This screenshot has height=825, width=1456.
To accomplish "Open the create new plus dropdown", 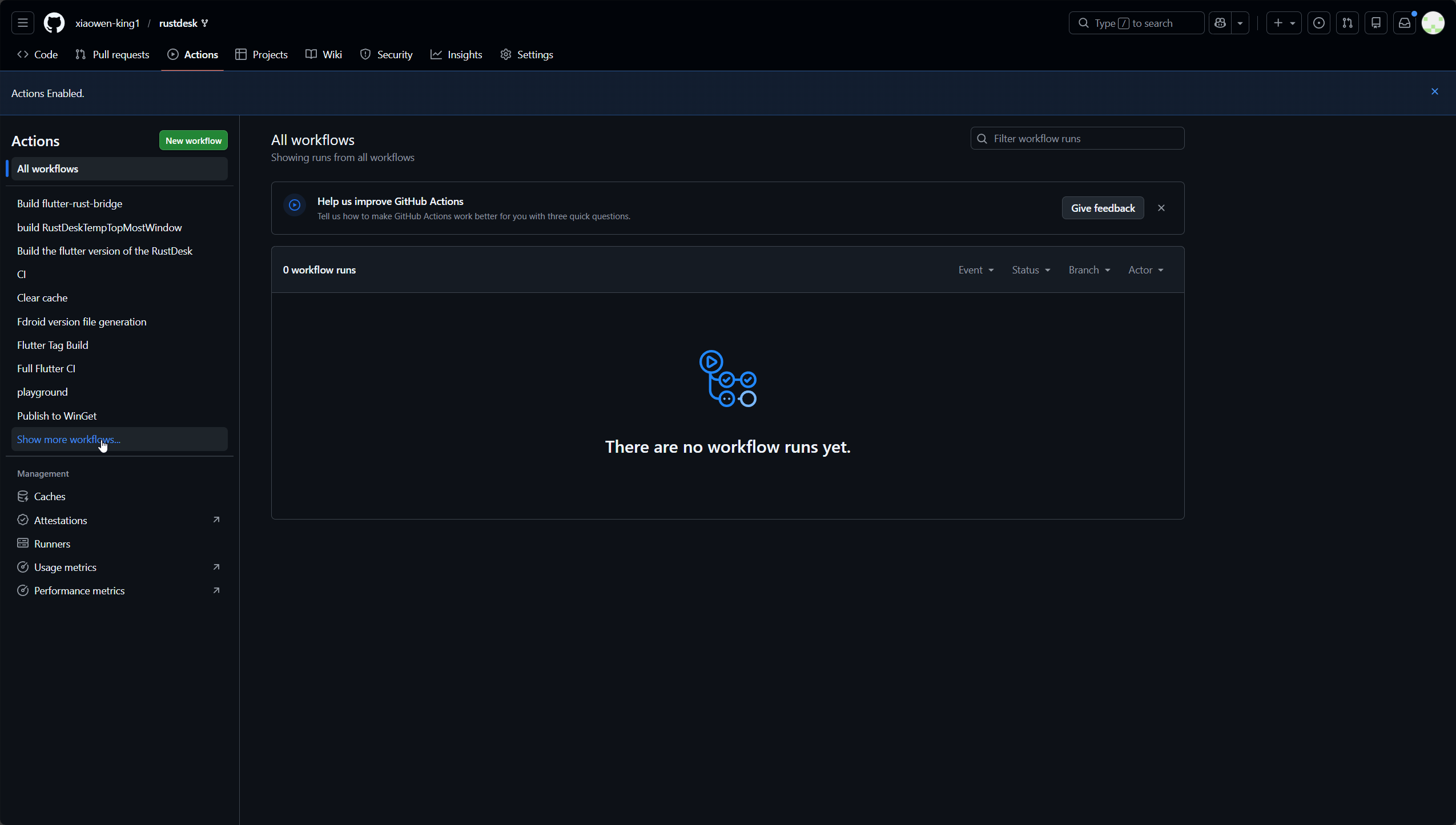I will coord(1283,23).
